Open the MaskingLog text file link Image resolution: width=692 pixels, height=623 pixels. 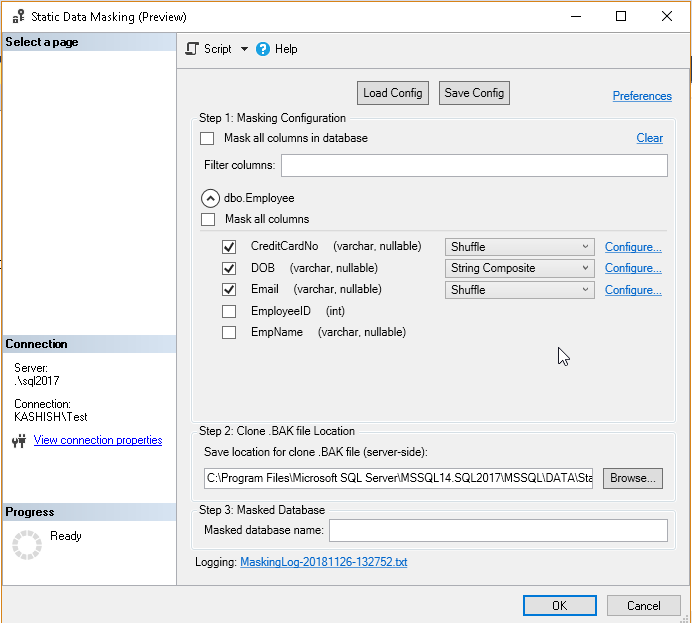coord(323,562)
